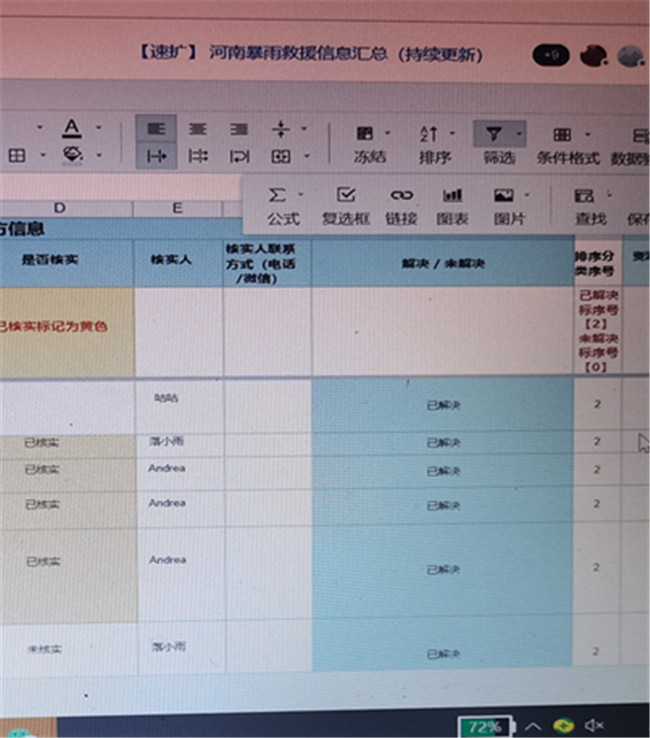Open 查找 (find) from the toolbar

590,204
